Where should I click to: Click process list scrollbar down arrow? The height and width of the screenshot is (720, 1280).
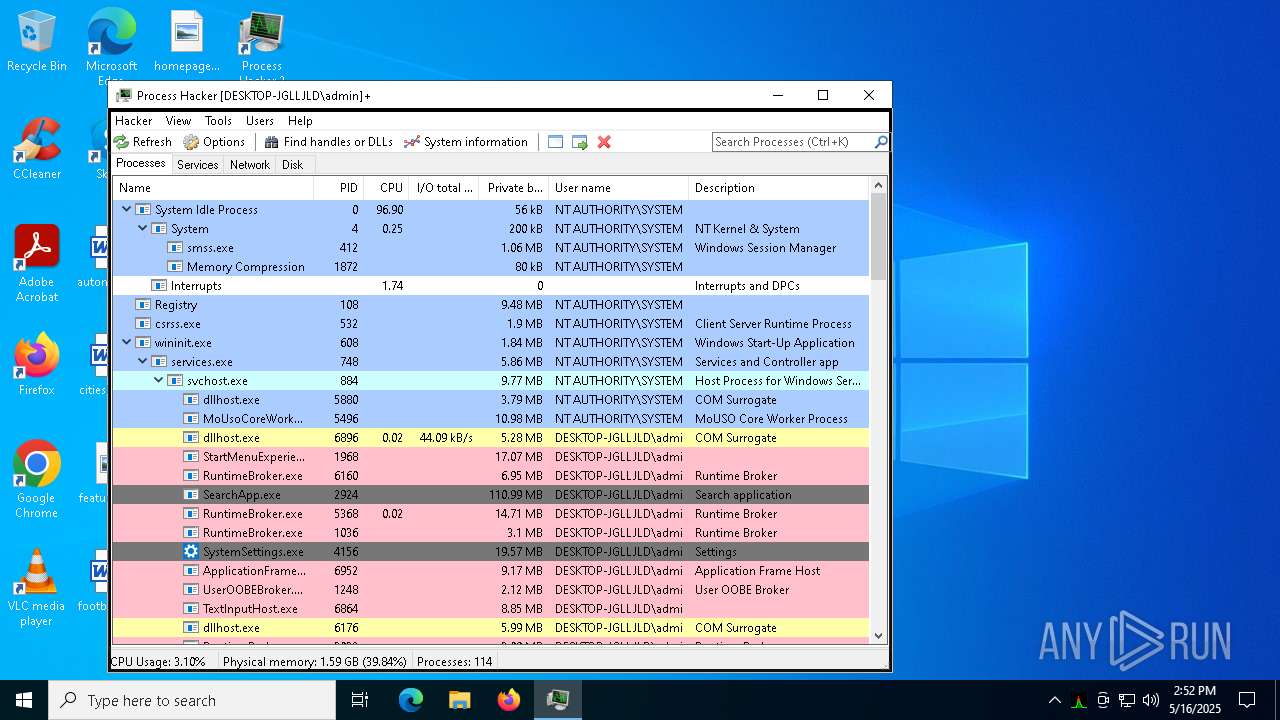pyautogui.click(x=879, y=635)
